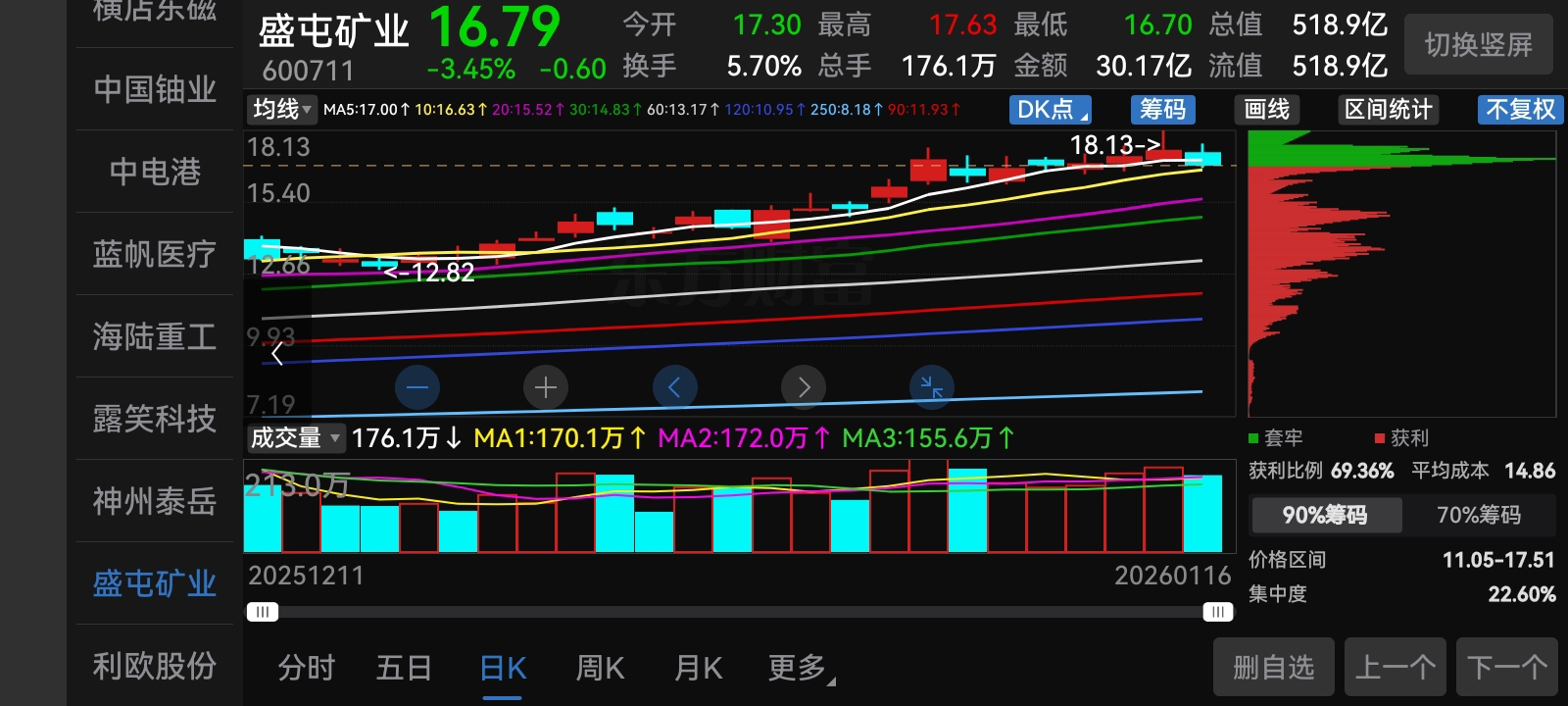Go to previous stock with 上一个
The image size is (1568, 706).
click(x=1396, y=668)
